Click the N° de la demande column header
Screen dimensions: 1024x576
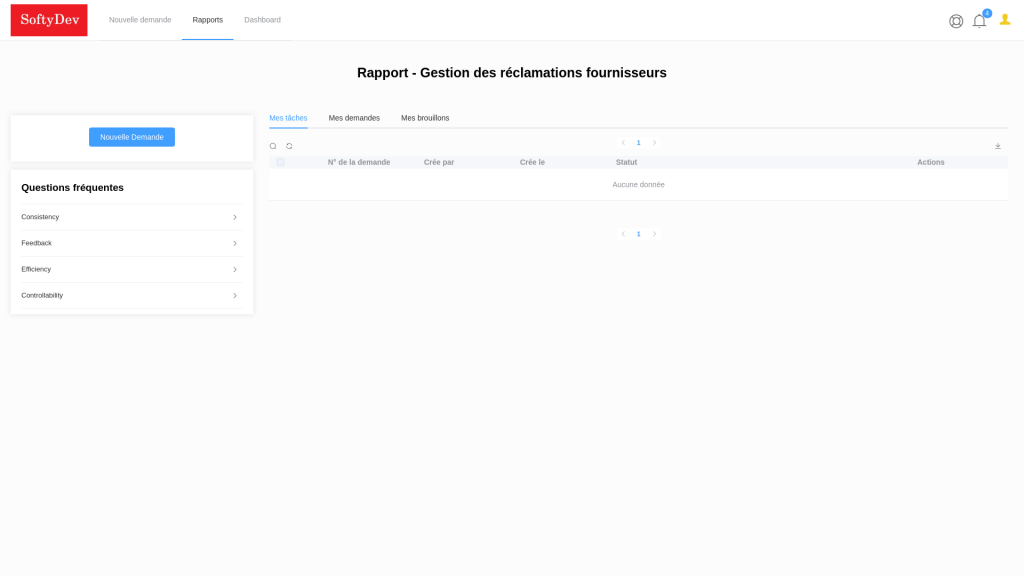tap(359, 162)
